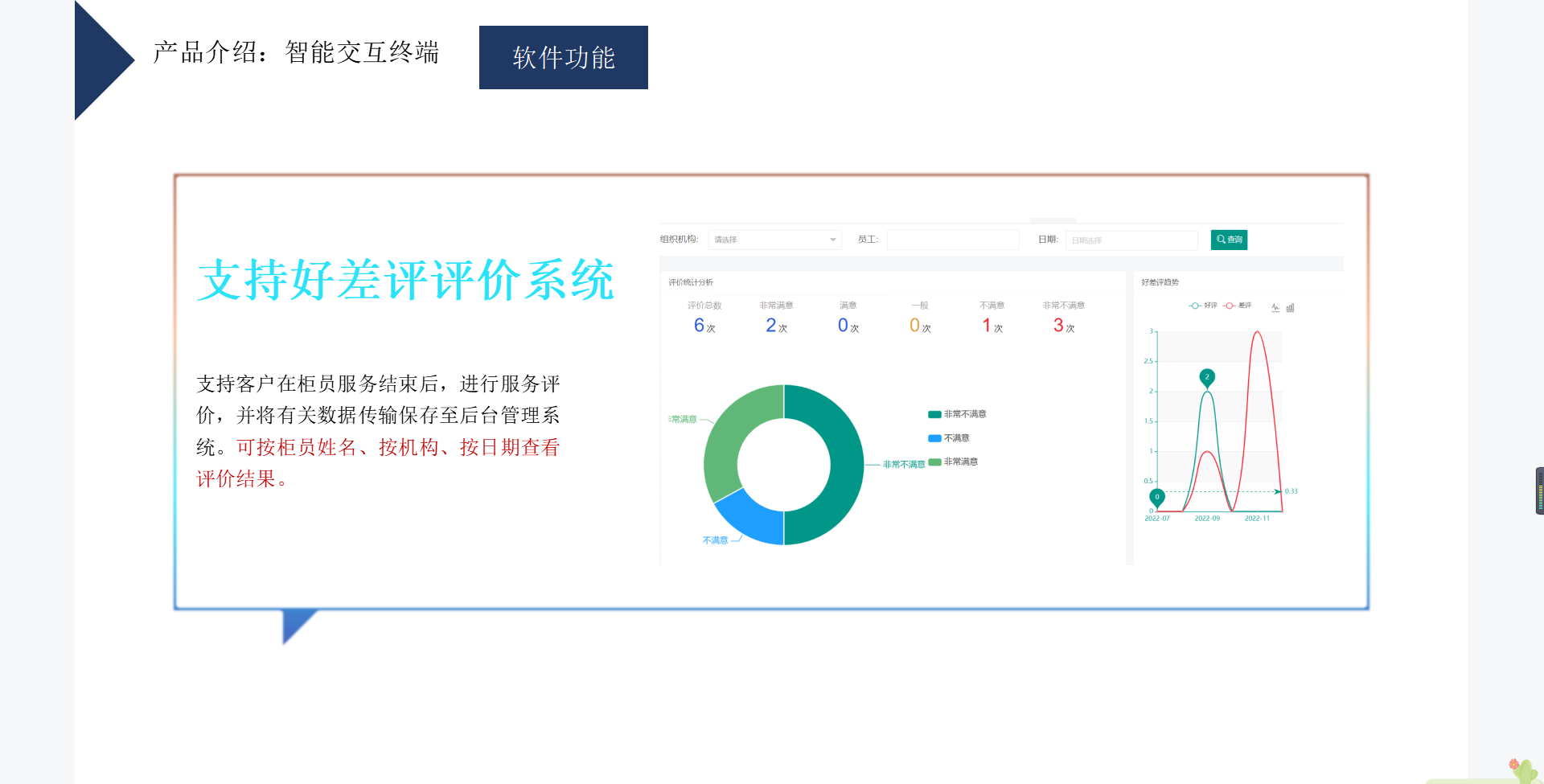Click the blue 不满意 donut segment
This screenshot has width=1544, height=784.
[754, 520]
